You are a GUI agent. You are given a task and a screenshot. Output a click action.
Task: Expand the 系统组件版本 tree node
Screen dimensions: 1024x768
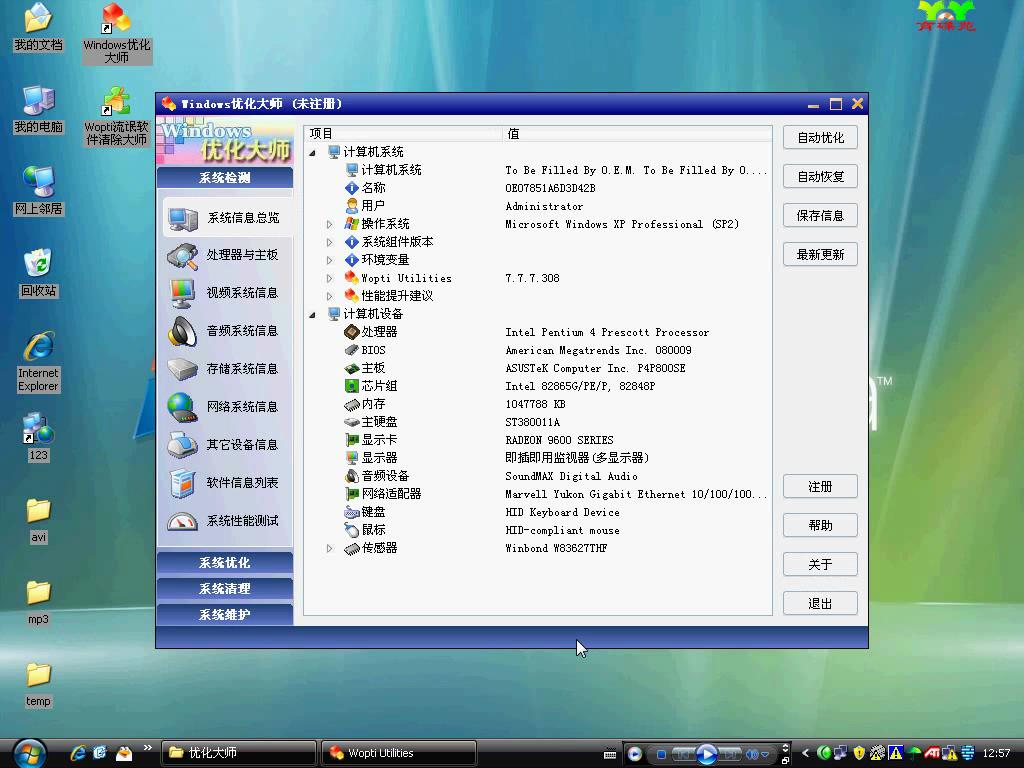(x=330, y=242)
